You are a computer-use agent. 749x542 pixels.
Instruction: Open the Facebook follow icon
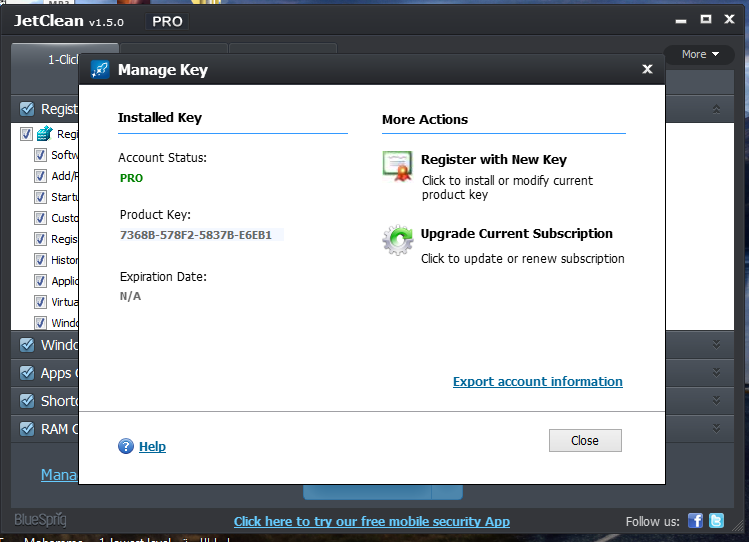coord(695,521)
